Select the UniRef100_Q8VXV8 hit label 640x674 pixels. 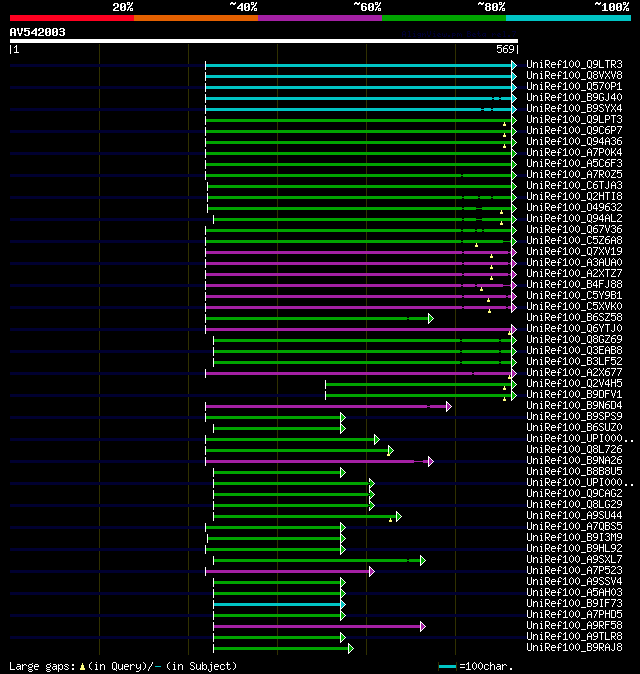click(x=574, y=76)
